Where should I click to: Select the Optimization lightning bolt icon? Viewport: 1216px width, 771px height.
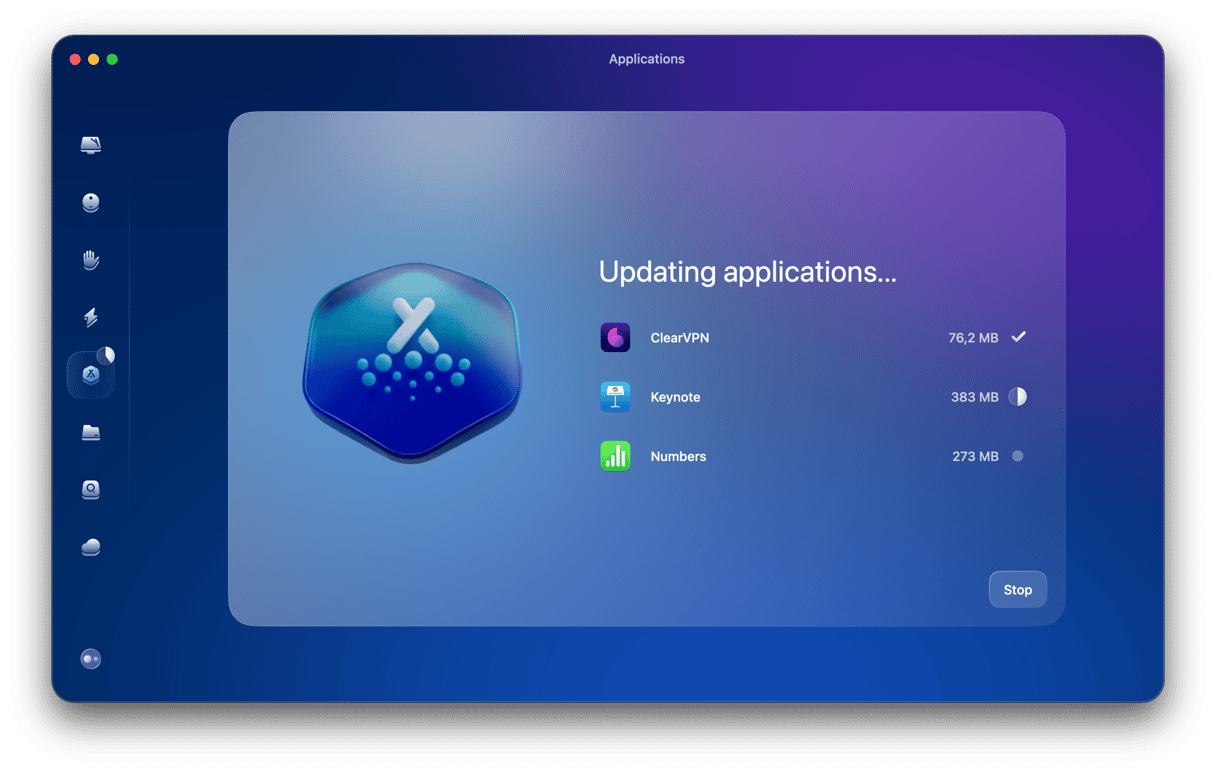91,317
